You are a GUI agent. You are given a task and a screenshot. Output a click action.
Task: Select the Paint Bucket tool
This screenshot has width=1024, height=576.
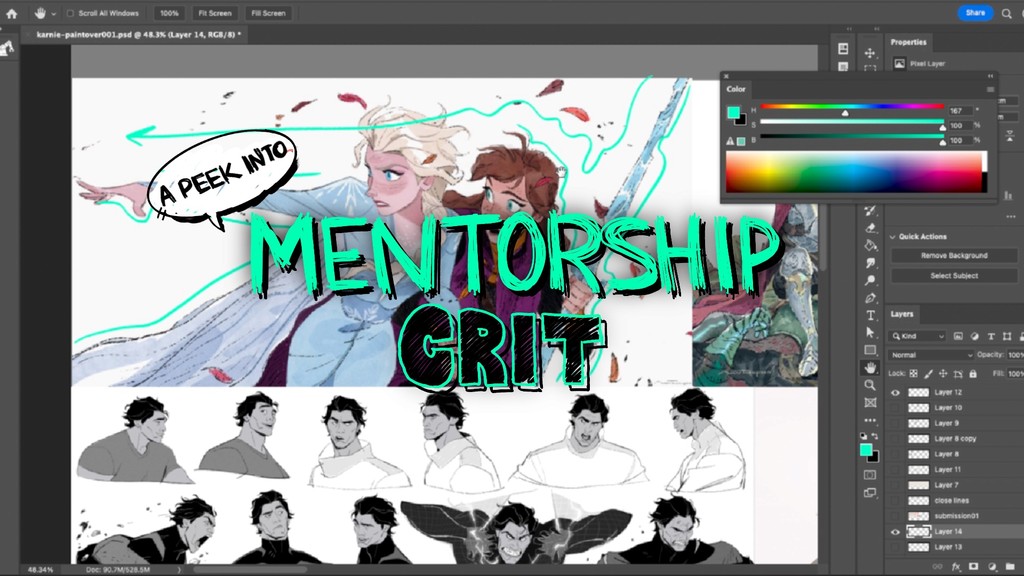(870, 246)
